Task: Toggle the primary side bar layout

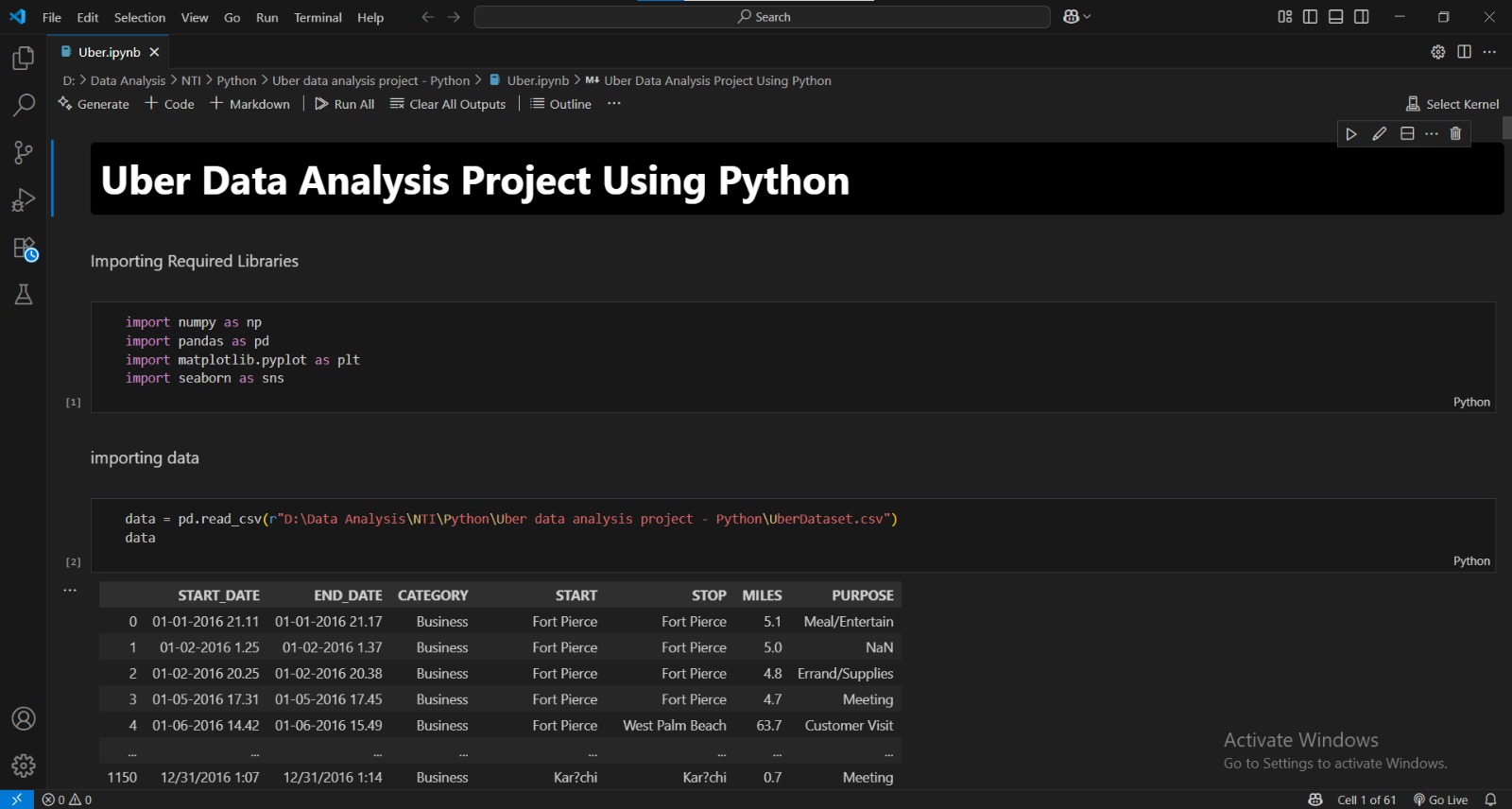Action: coord(1310,17)
